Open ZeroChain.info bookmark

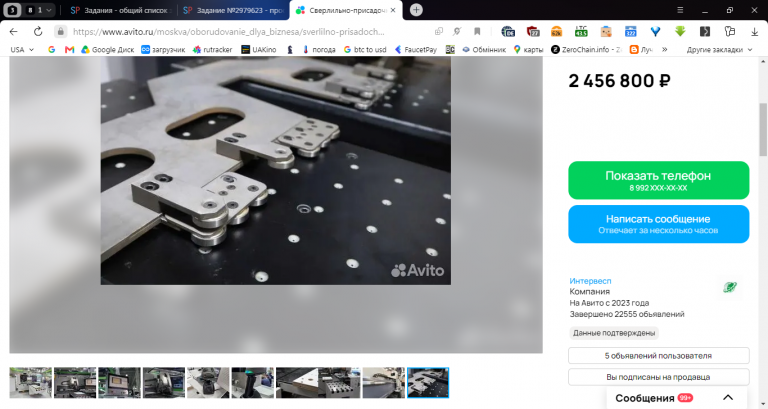pyautogui.click(x=586, y=49)
